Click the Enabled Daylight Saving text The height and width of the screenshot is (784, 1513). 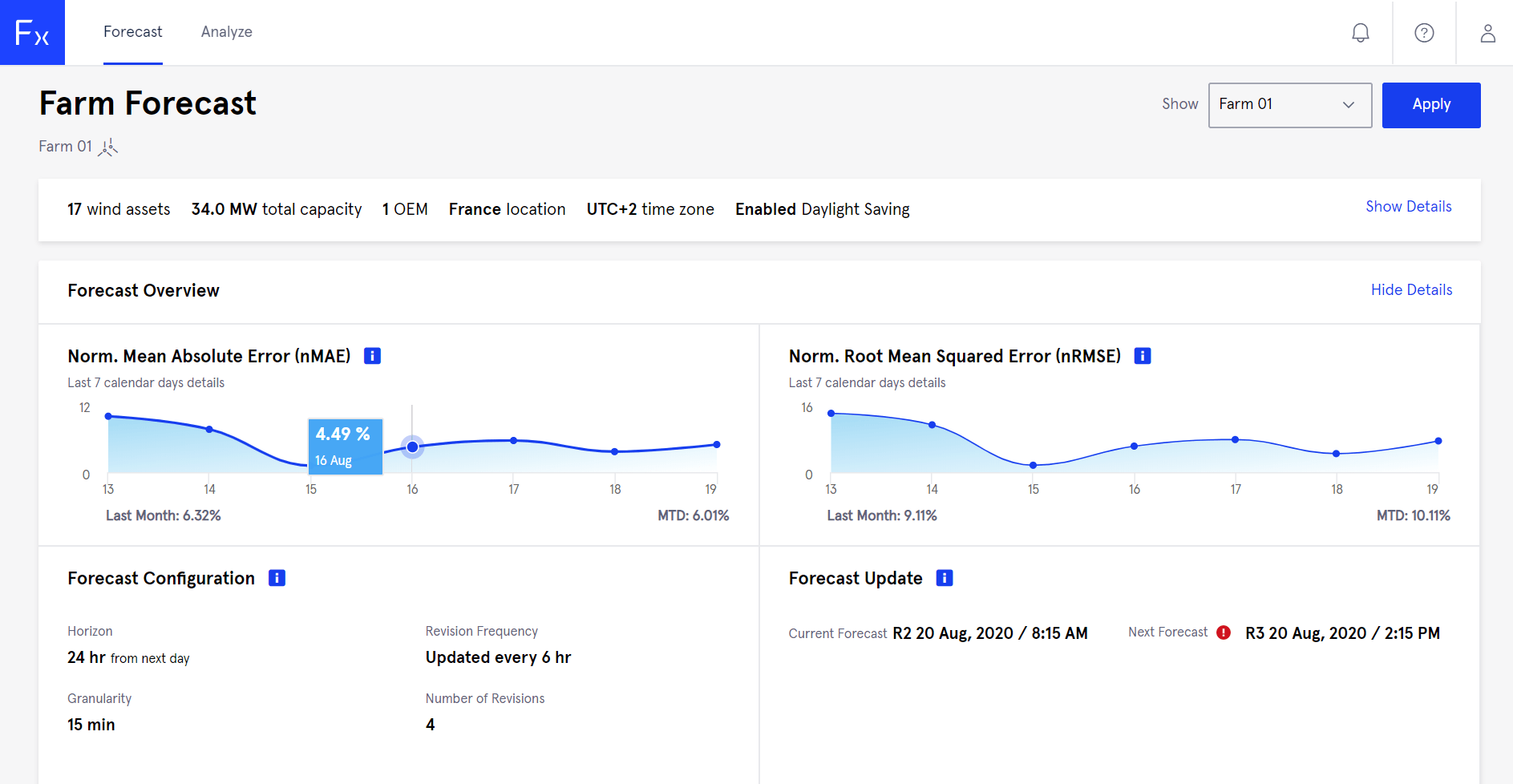(x=822, y=208)
